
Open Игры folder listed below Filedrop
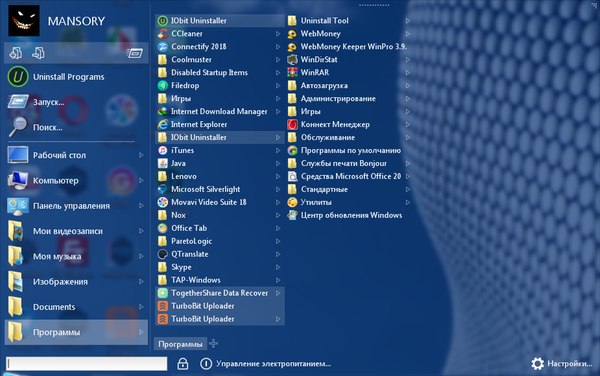point(220,99)
